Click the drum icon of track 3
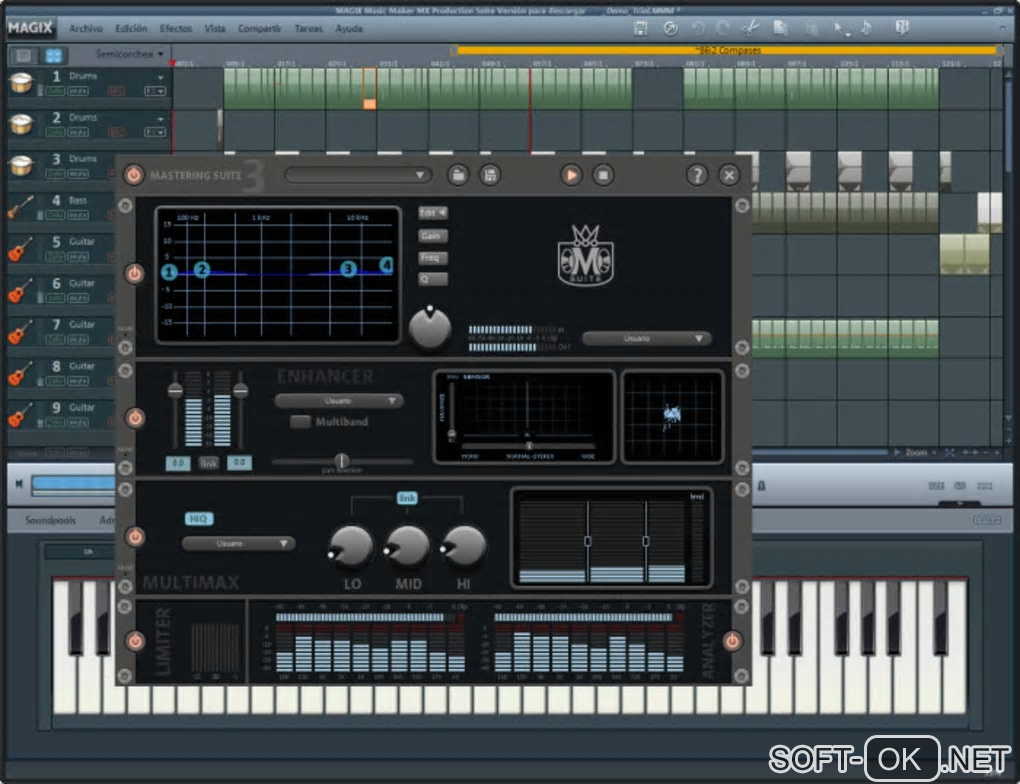This screenshot has width=1020, height=784. [21, 166]
